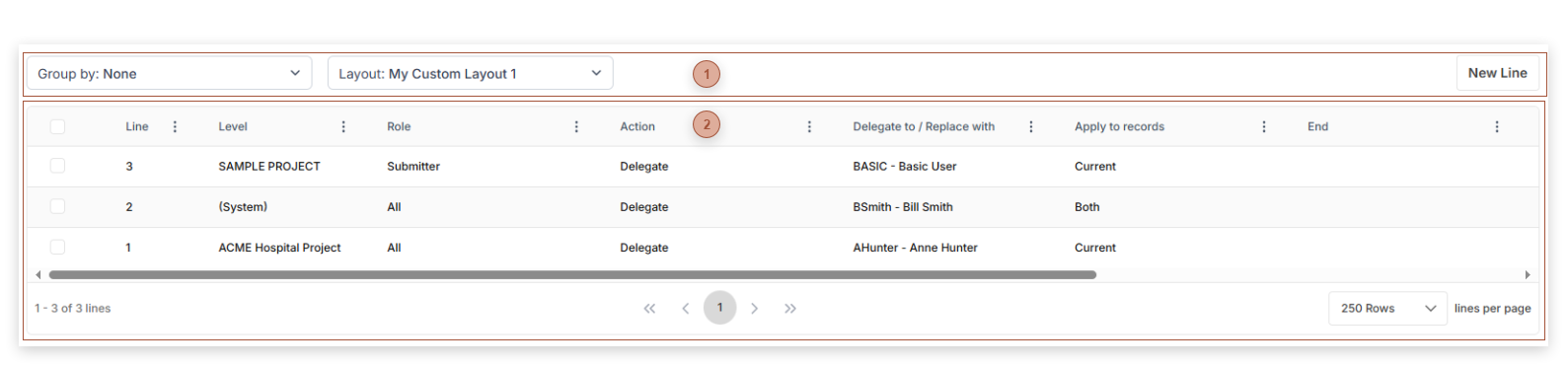Click All role in (System) row
This screenshot has height=369, width=1568.
tap(394, 206)
